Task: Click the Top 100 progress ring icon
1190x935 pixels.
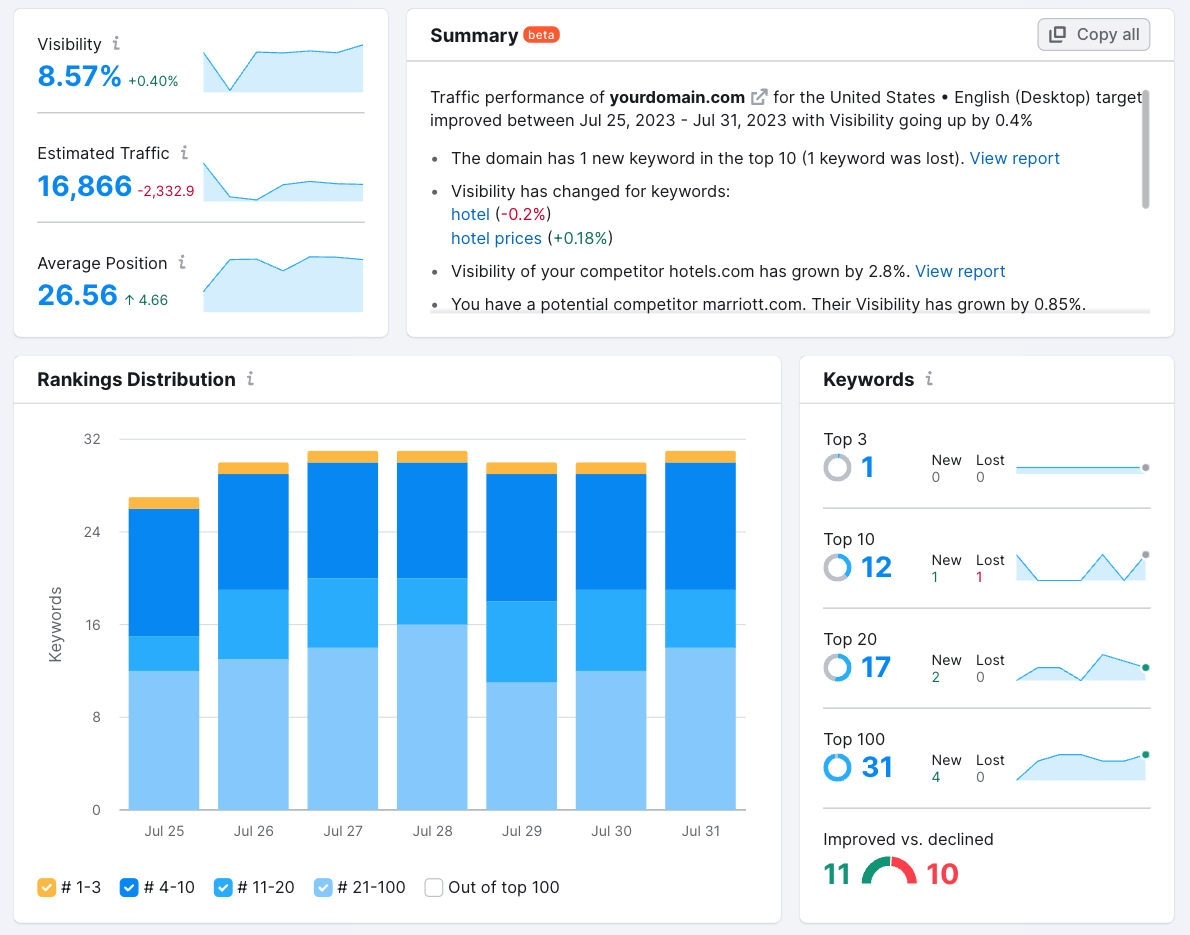Action: [837, 767]
